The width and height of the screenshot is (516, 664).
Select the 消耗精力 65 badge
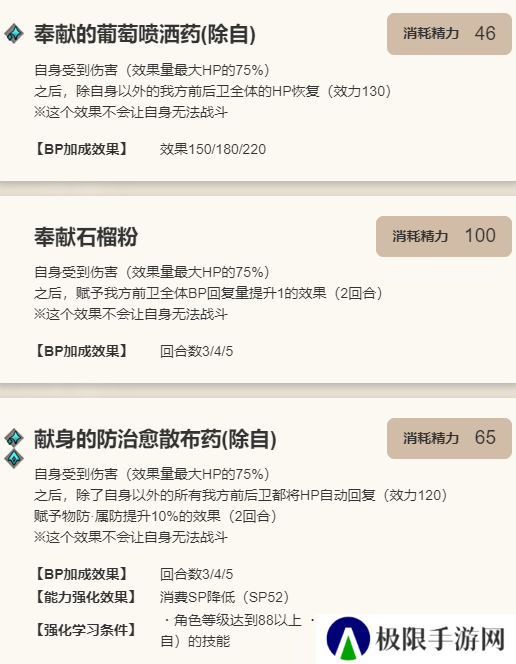[449, 438]
